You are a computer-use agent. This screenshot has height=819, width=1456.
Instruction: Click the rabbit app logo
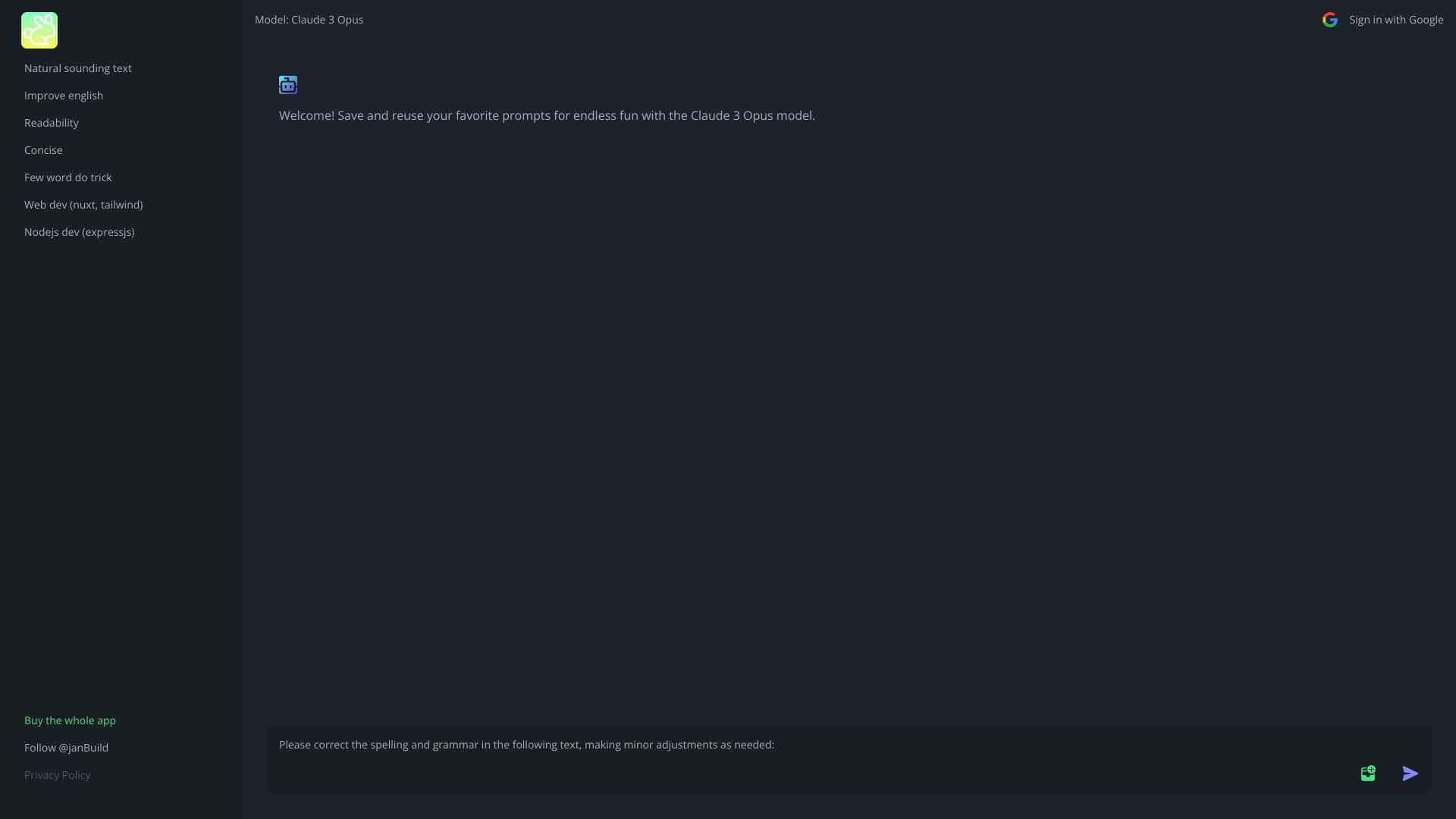(x=39, y=30)
